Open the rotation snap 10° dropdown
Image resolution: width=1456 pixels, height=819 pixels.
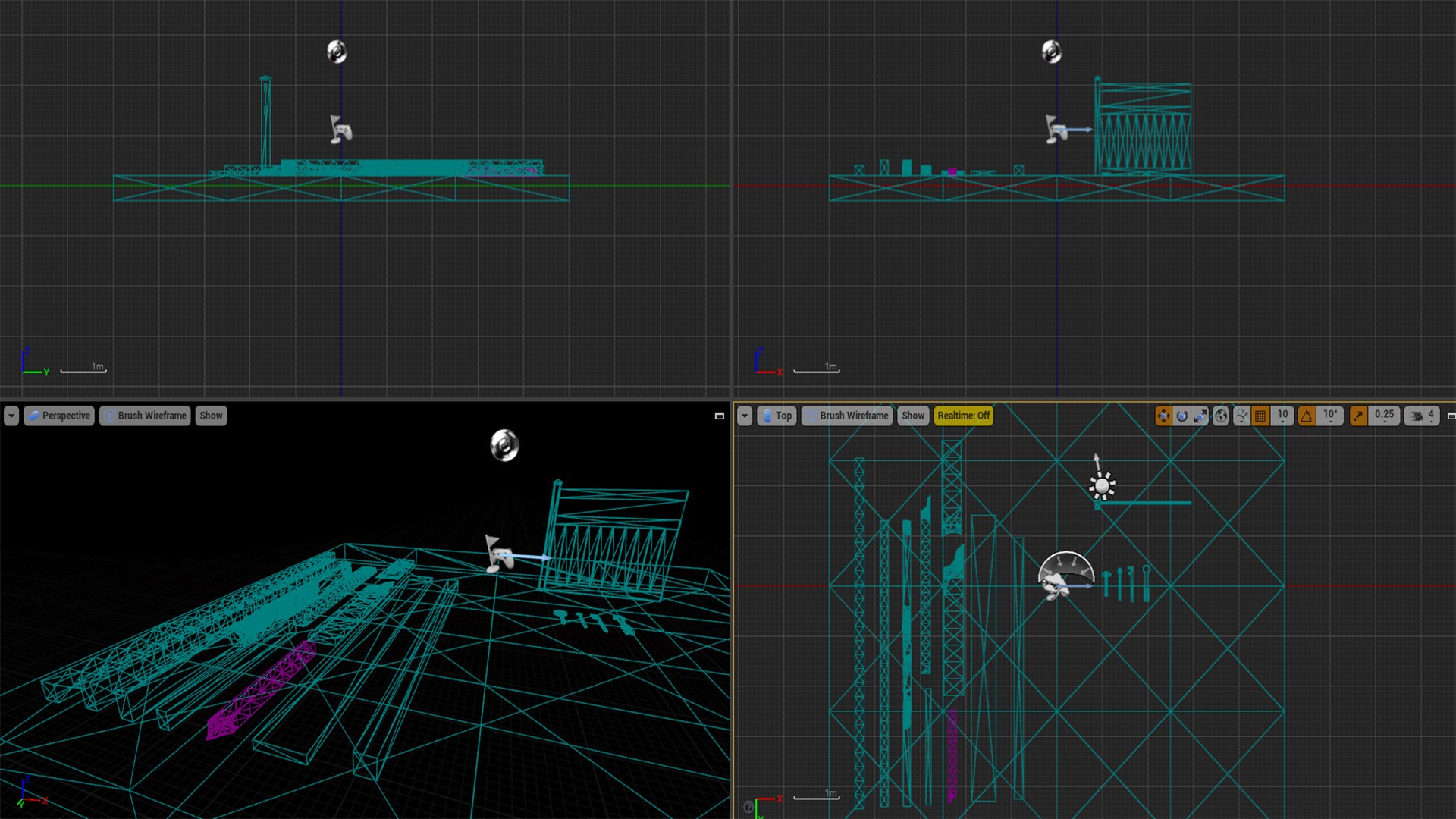(x=1330, y=416)
